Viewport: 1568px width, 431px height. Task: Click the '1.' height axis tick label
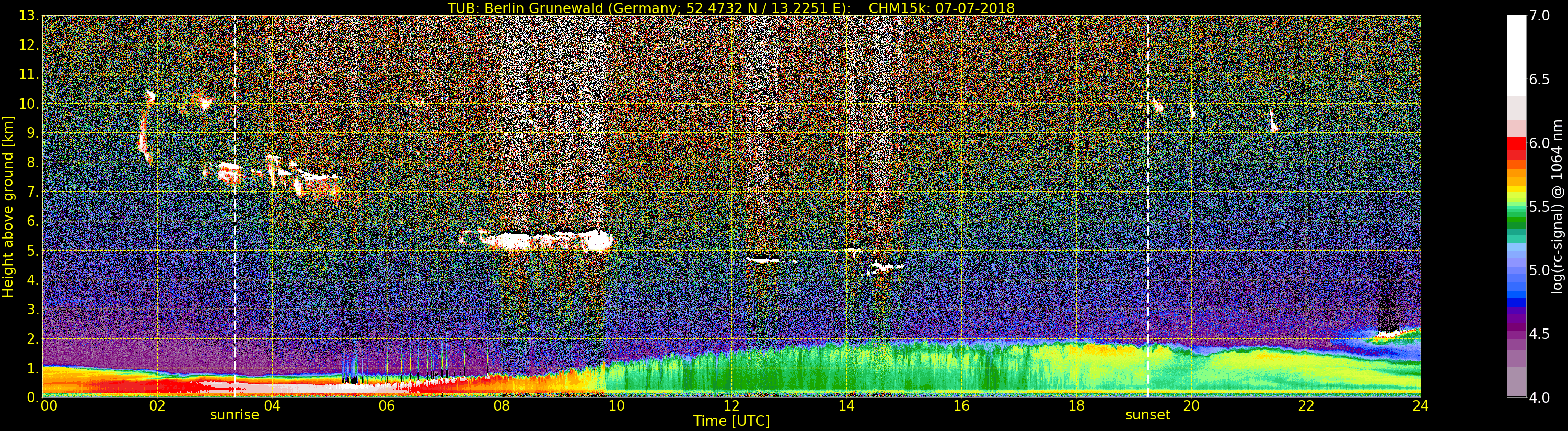(32, 368)
